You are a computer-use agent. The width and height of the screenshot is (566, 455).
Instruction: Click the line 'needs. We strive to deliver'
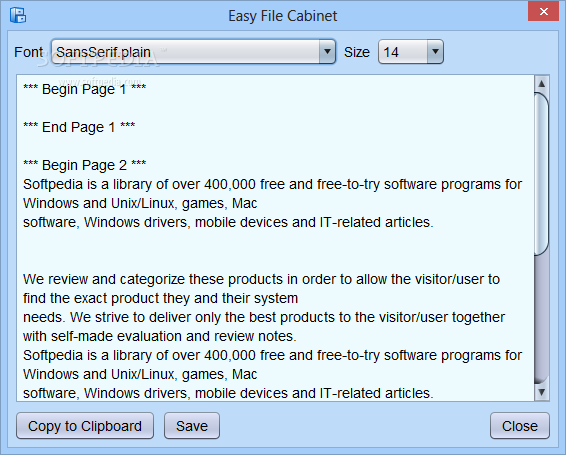point(264,317)
